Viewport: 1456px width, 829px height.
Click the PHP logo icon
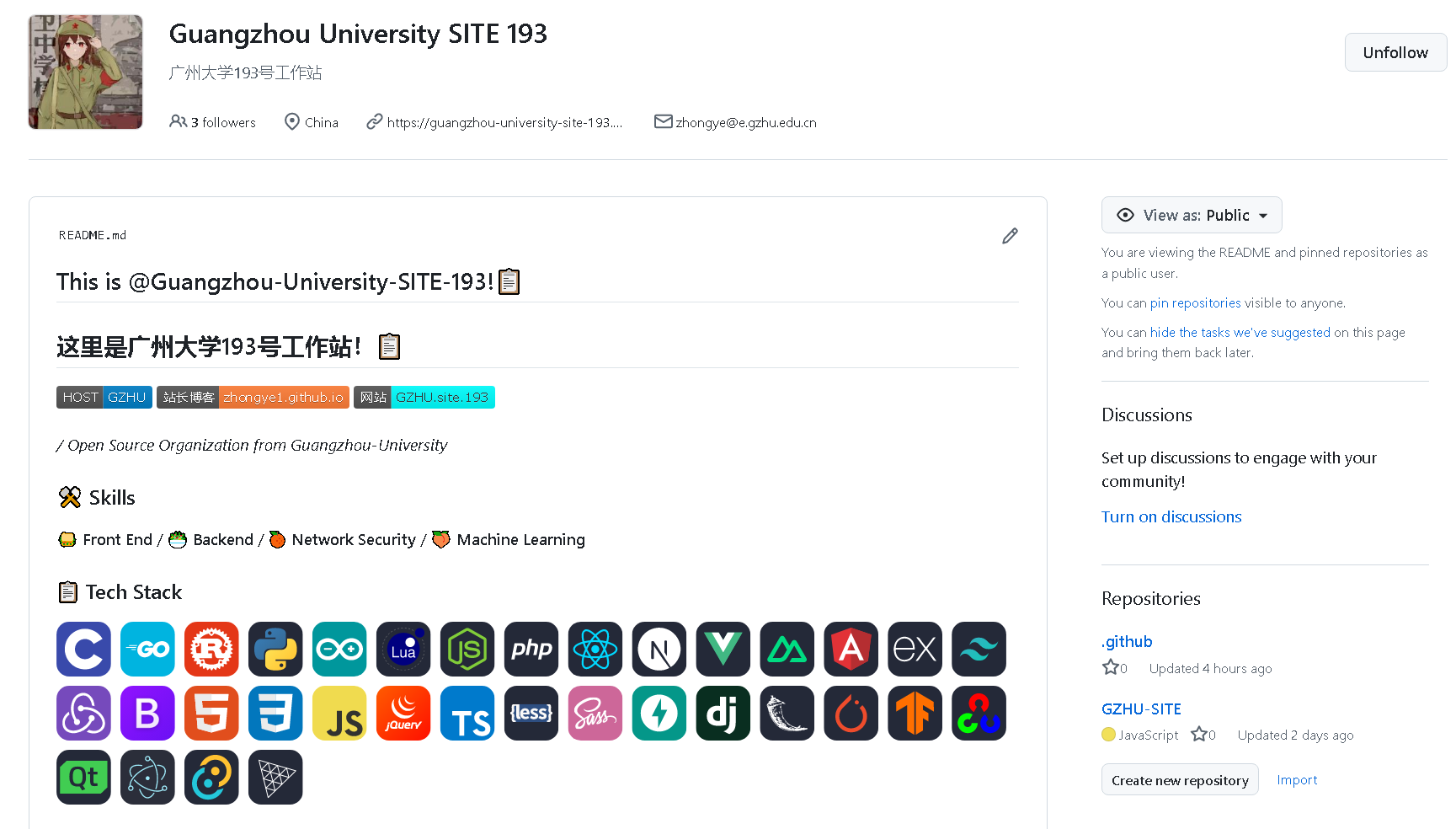pyautogui.click(x=531, y=650)
